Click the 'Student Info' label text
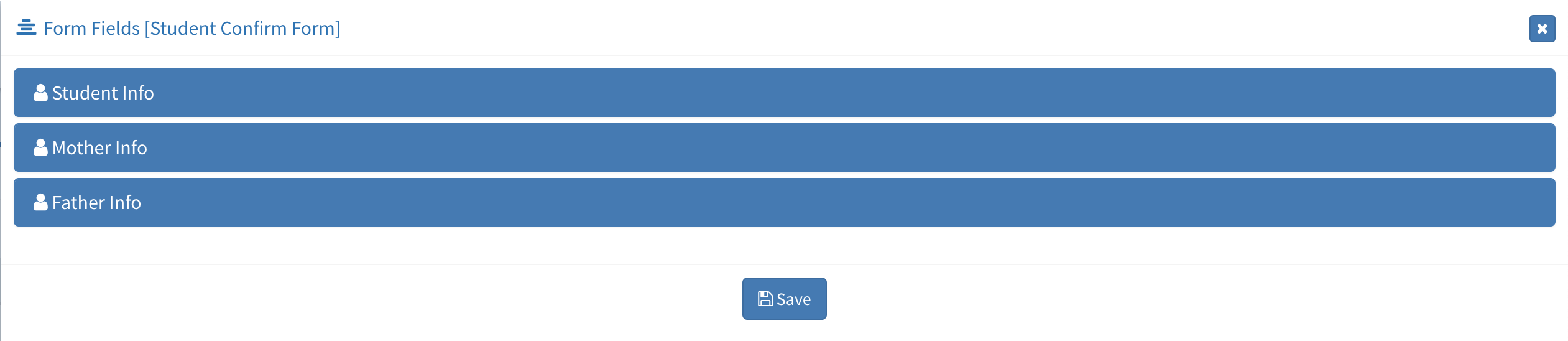 [103, 93]
